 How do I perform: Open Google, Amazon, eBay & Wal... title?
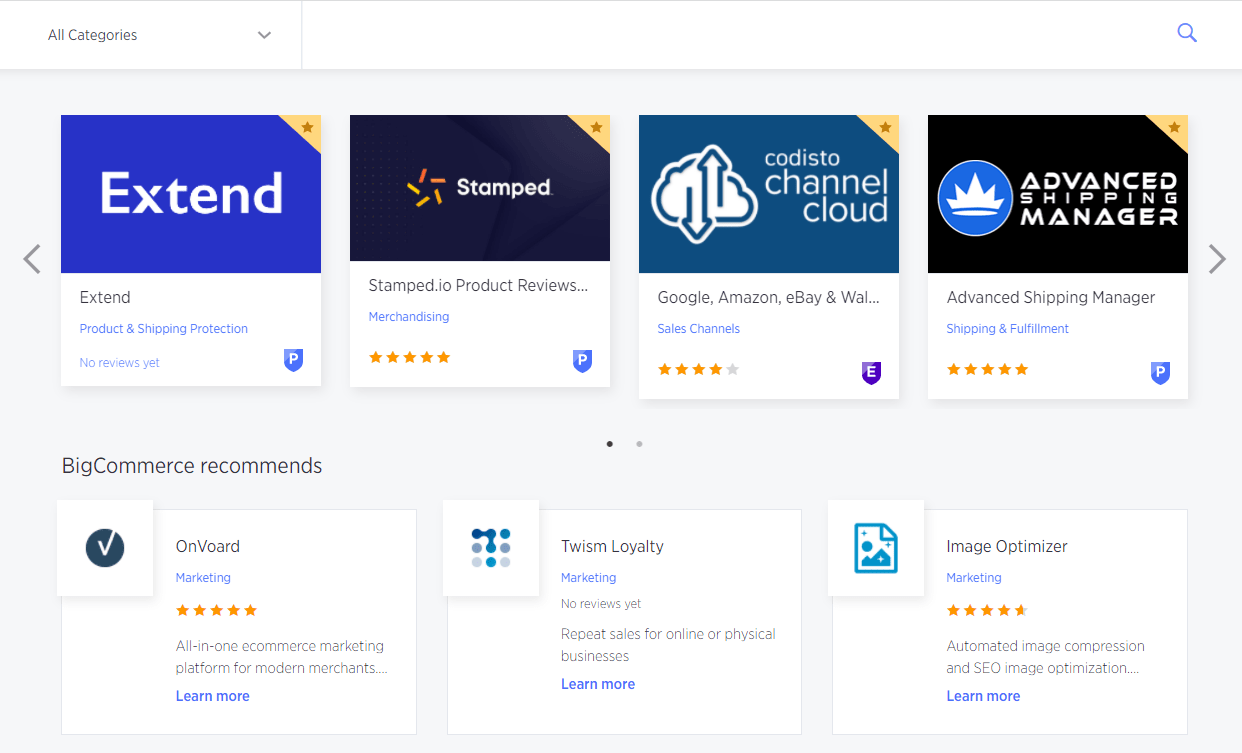768,297
